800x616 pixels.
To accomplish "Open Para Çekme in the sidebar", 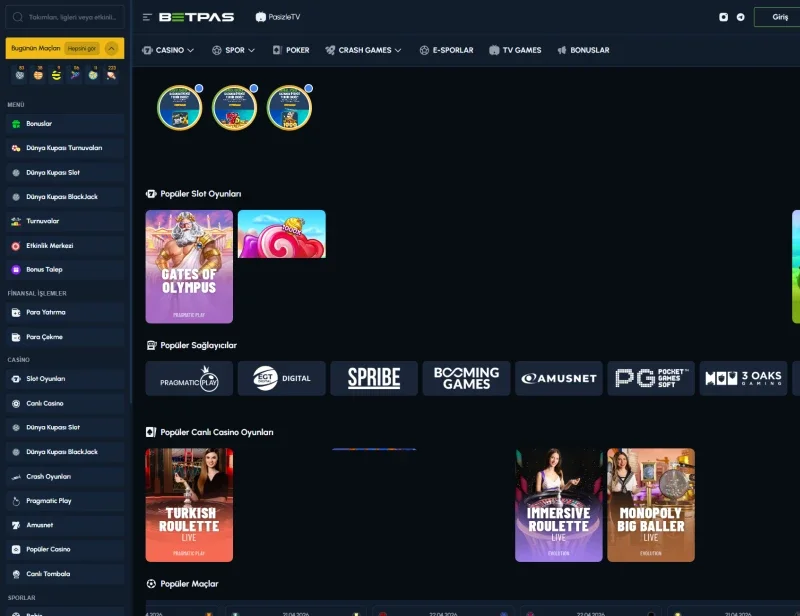I will click(x=65, y=337).
